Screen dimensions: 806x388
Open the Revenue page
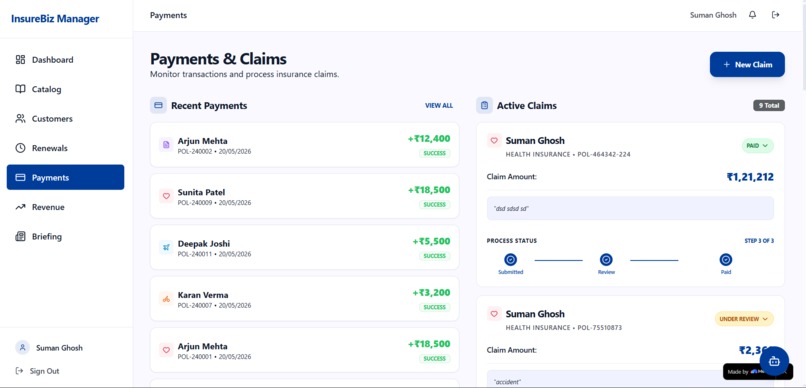click(x=65, y=207)
